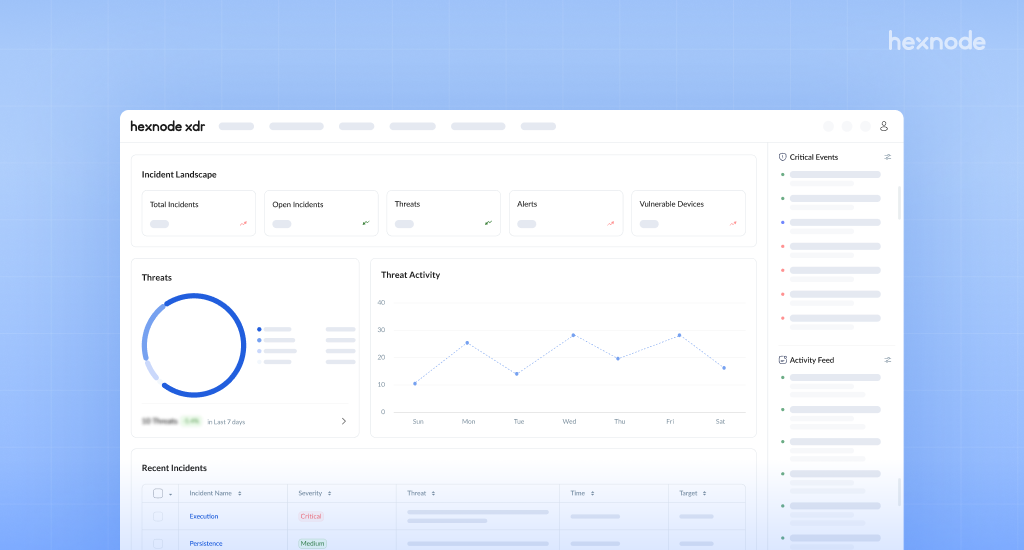Click the trend icon in the Threats card
The image size is (1024, 550).
[x=488, y=223]
